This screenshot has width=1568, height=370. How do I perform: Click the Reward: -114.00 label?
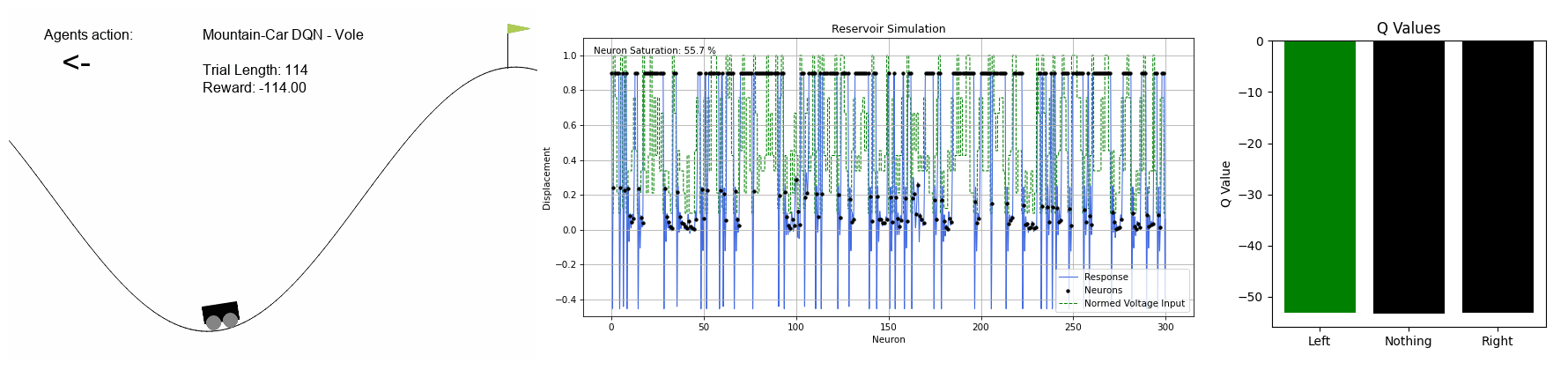[255, 87]
